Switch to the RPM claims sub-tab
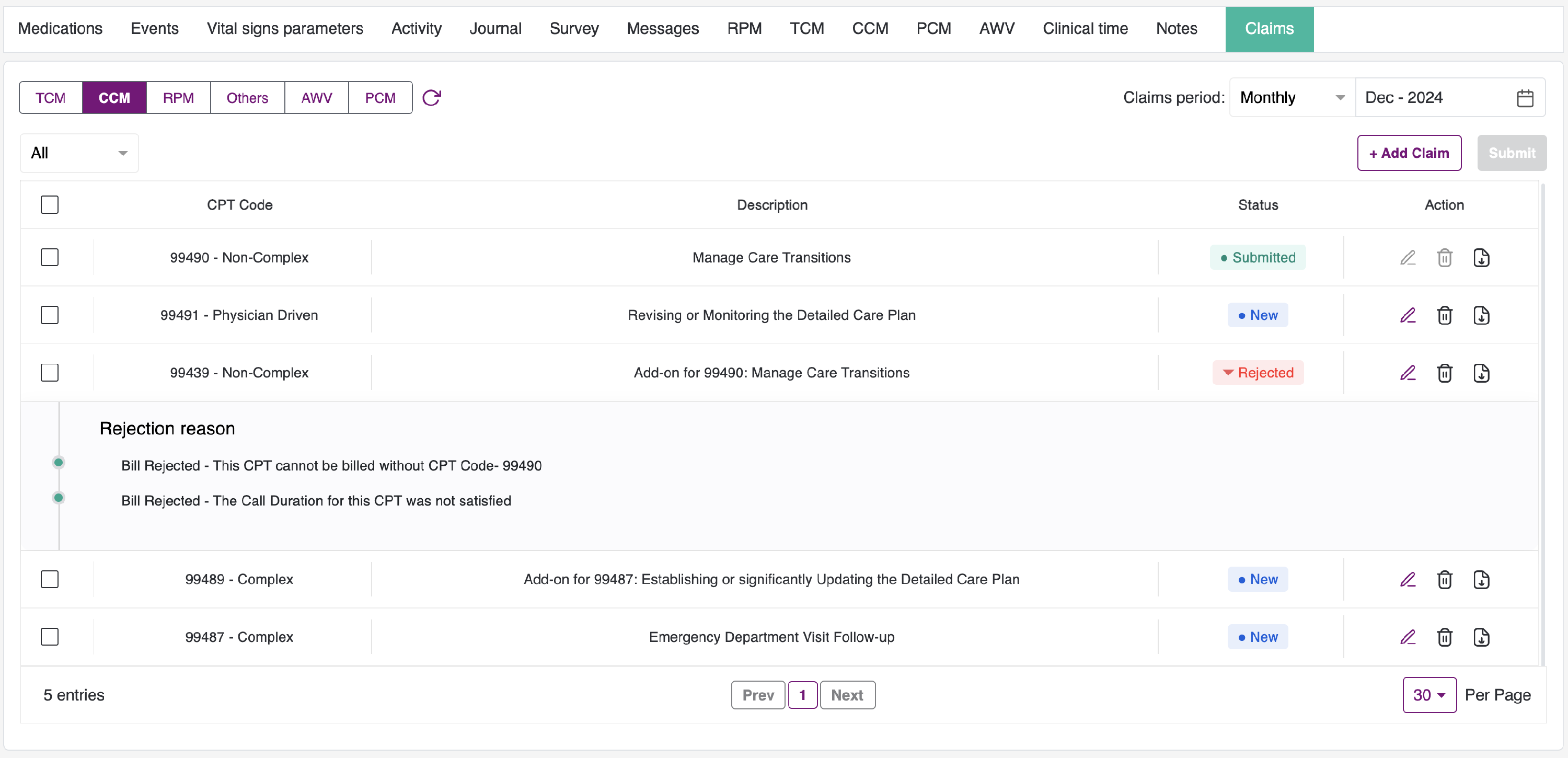The width and height of the screenshot is (1568, 758). click(x=178, y=97)
